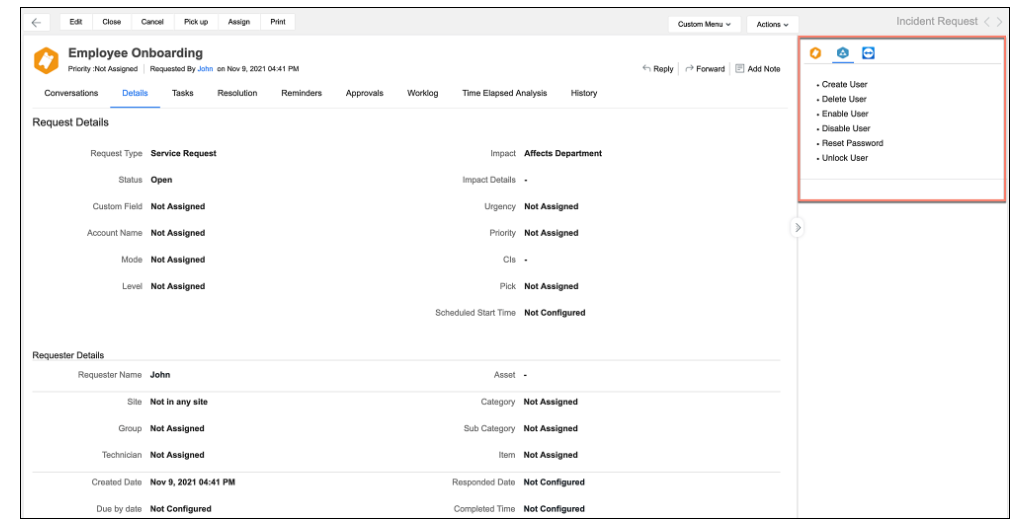This screenshot has width=1033, height=530.
Task: Open the orange ServiceDesk widget icon
Action: 816,53
